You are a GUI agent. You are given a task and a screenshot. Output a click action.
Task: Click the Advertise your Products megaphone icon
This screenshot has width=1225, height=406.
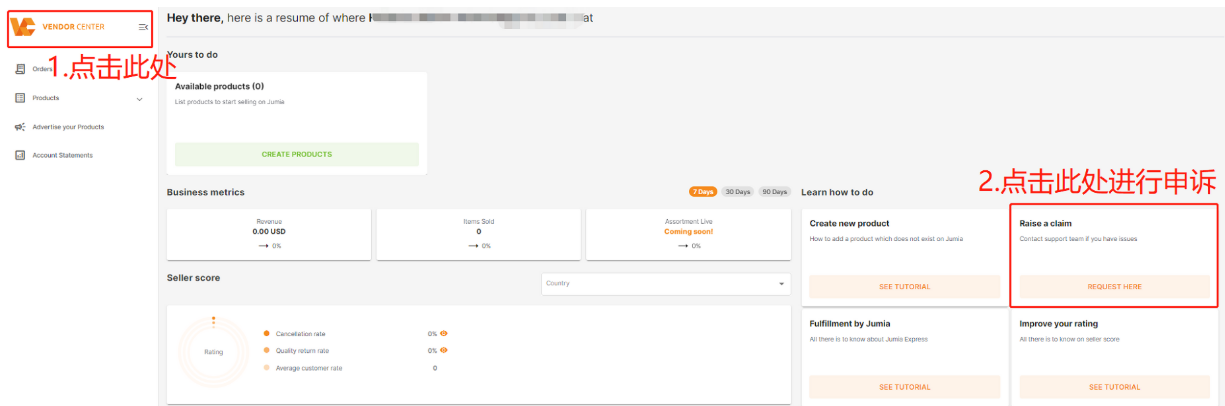(x=20, y=127)
